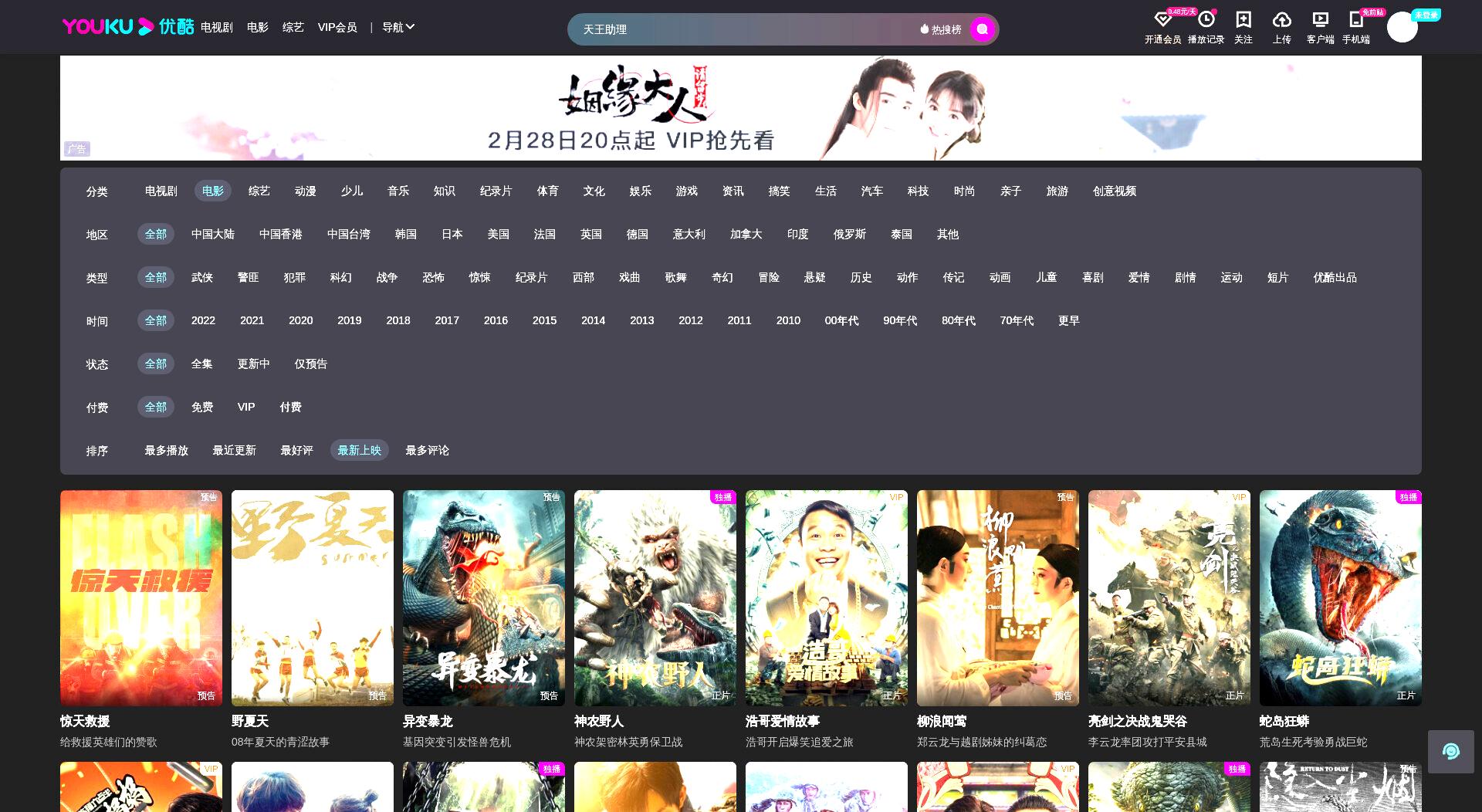Select 动漫 category filter

tap(305, 191)
